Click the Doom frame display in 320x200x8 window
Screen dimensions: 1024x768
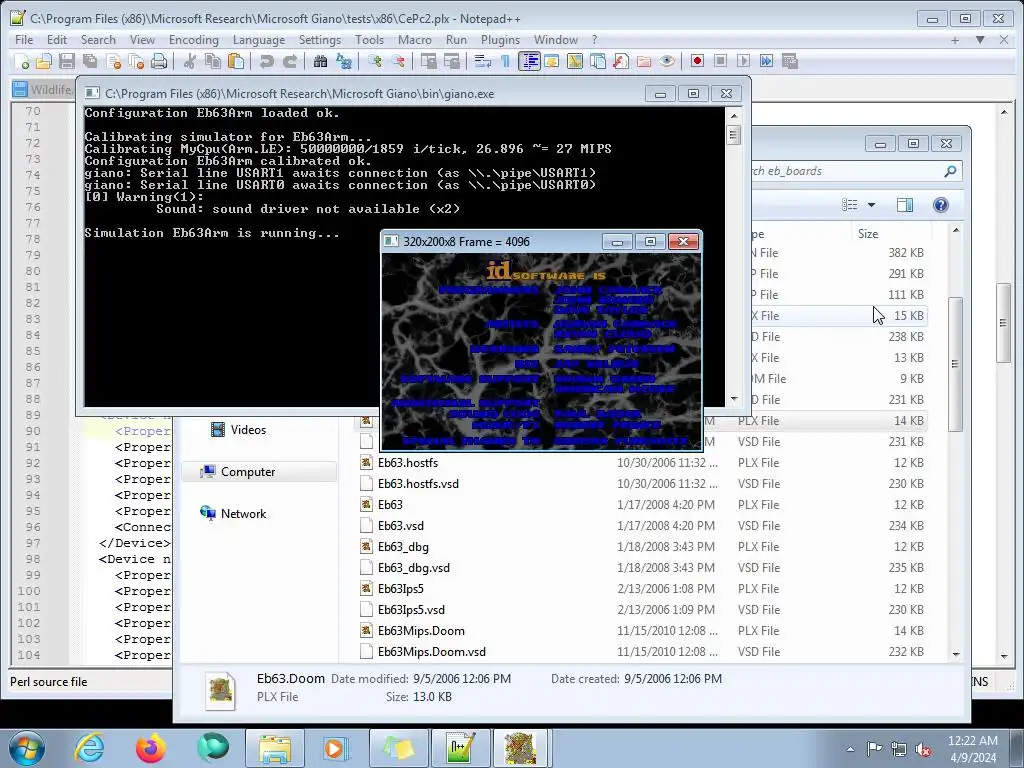pos(541,351)
